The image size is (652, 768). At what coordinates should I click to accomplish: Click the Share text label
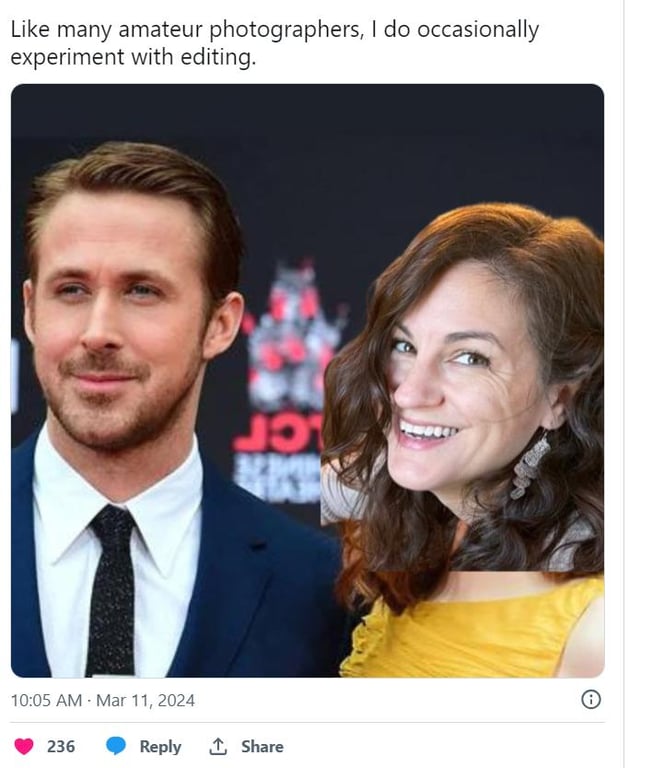pos(262,746)
